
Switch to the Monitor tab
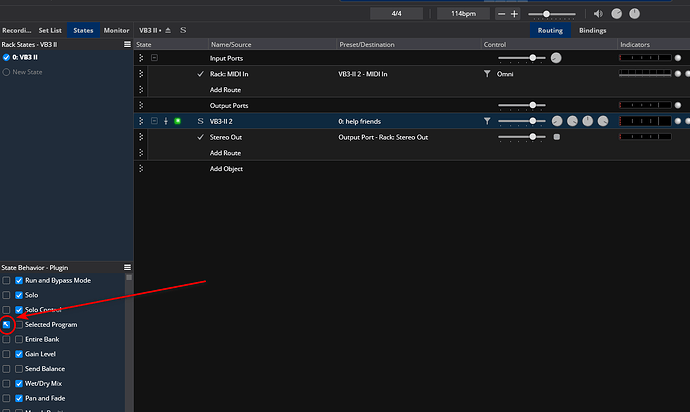coord(116,30)
